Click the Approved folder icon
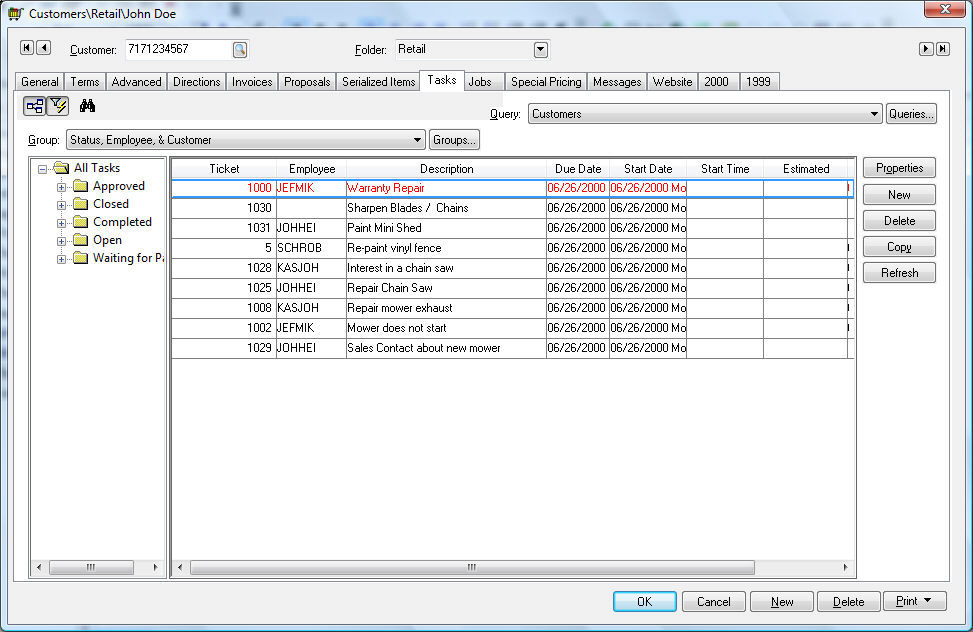Screen dimensions: 973x632 80,187
